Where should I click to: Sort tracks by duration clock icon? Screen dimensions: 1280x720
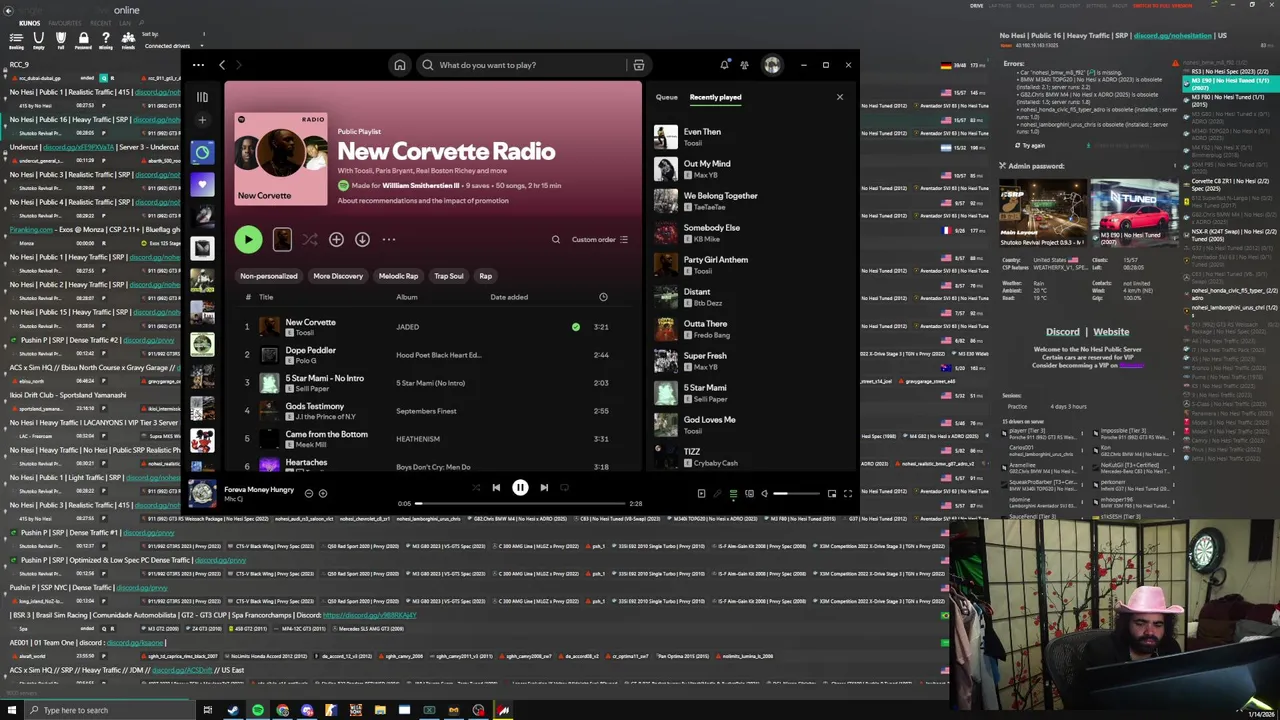pos(603,297)
